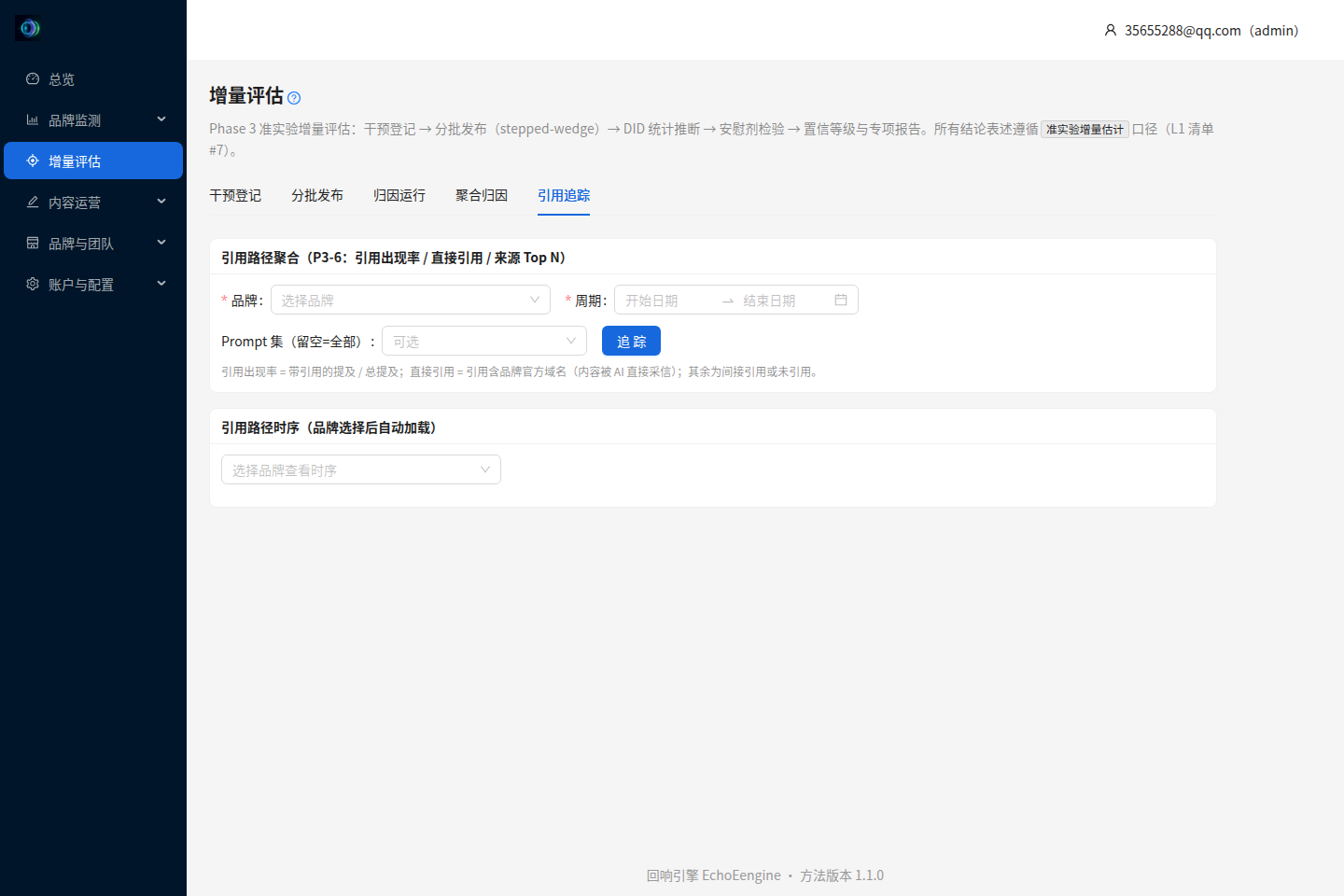Click the 总览 dashboard icon
1344x896 pixels.
point(33,79)
